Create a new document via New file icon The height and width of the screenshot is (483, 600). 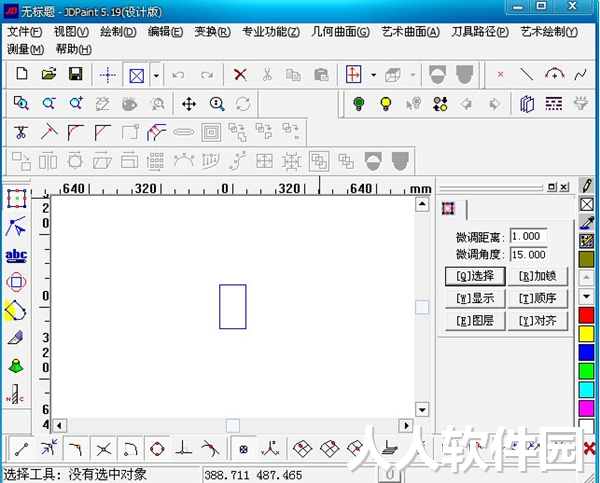(x=22, y=74)
